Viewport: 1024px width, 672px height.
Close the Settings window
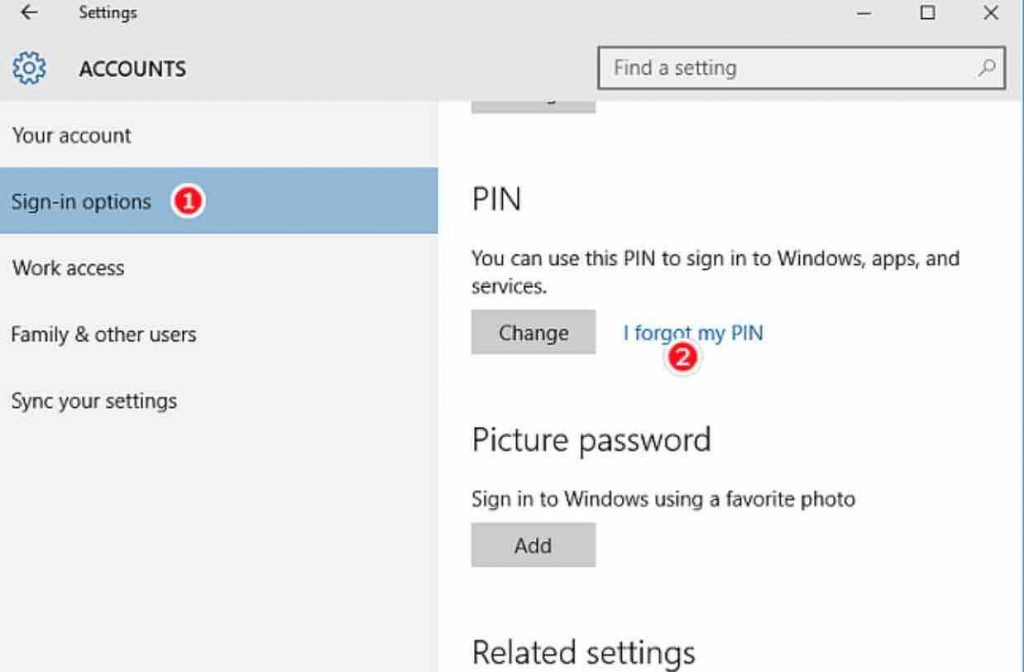pos(988,14)
